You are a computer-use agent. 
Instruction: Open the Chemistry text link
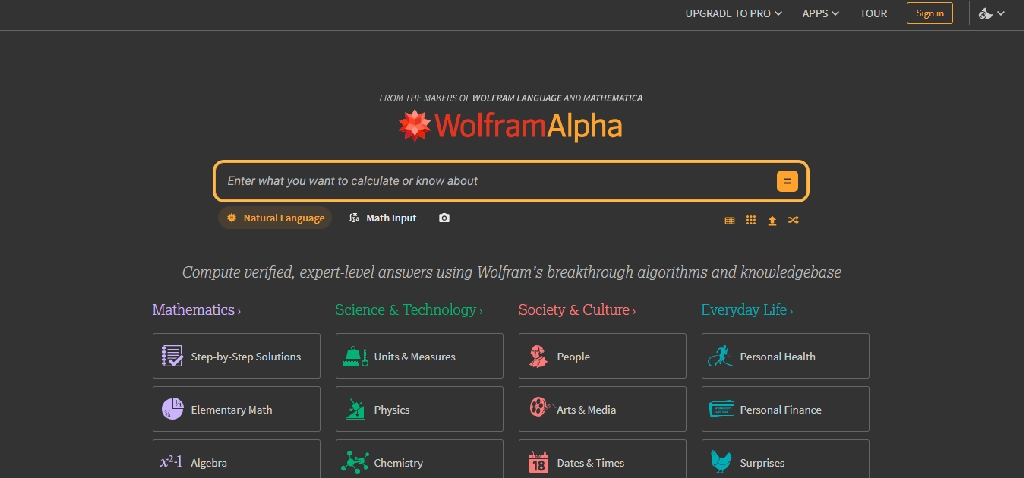(x=398, y=463)
